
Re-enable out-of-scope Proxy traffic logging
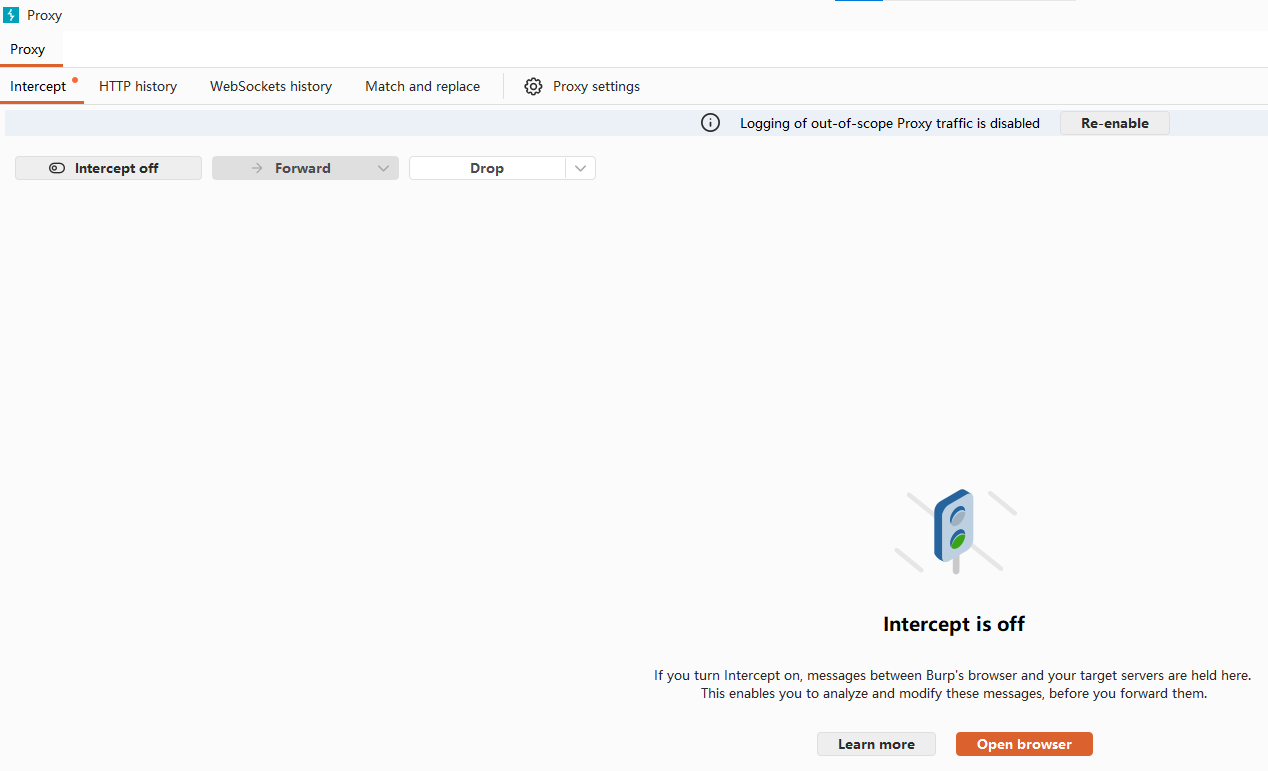(1114, 123)
